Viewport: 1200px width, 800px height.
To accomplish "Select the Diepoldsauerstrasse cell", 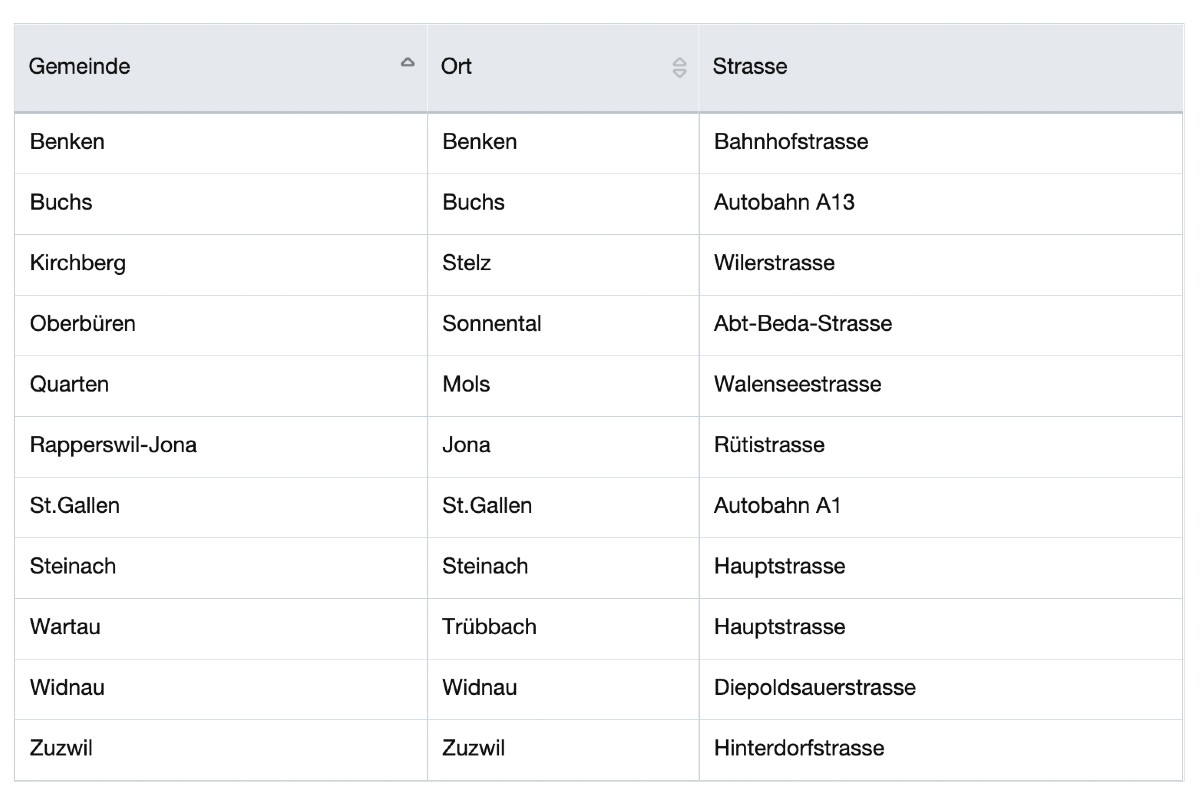I will point(814,688).
